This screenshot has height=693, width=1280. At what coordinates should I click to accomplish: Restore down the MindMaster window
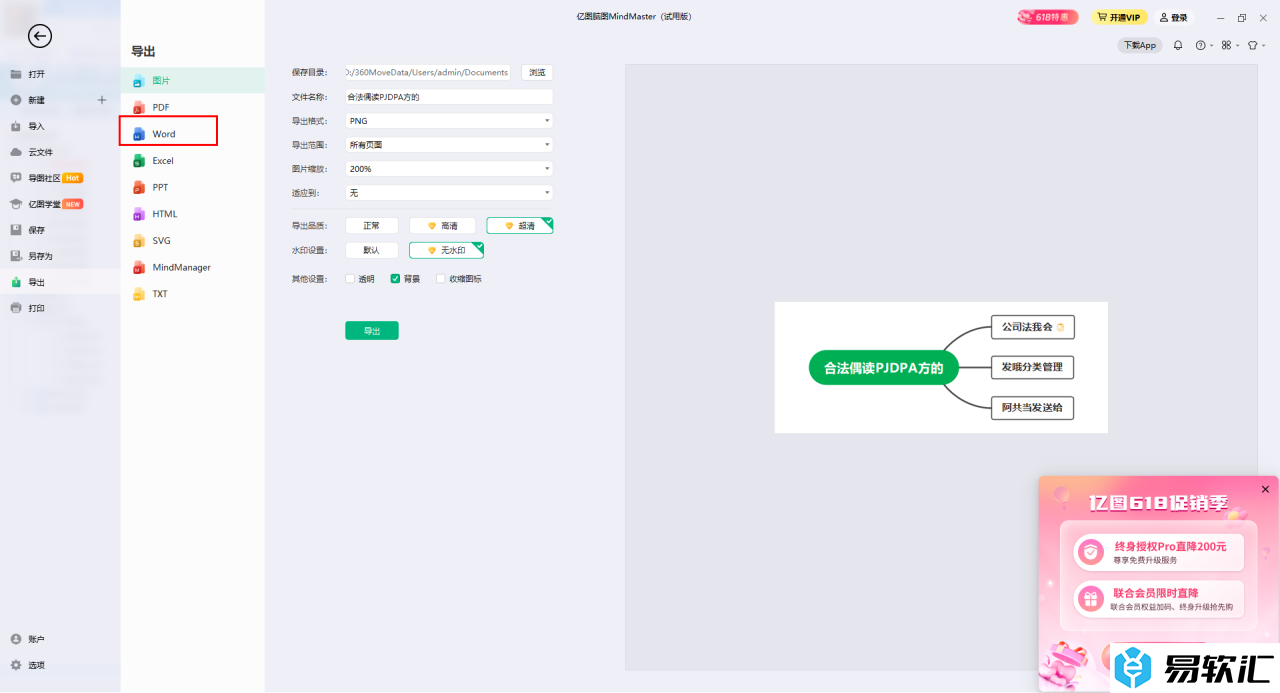pyautogui.click(x=1242, y=17)
